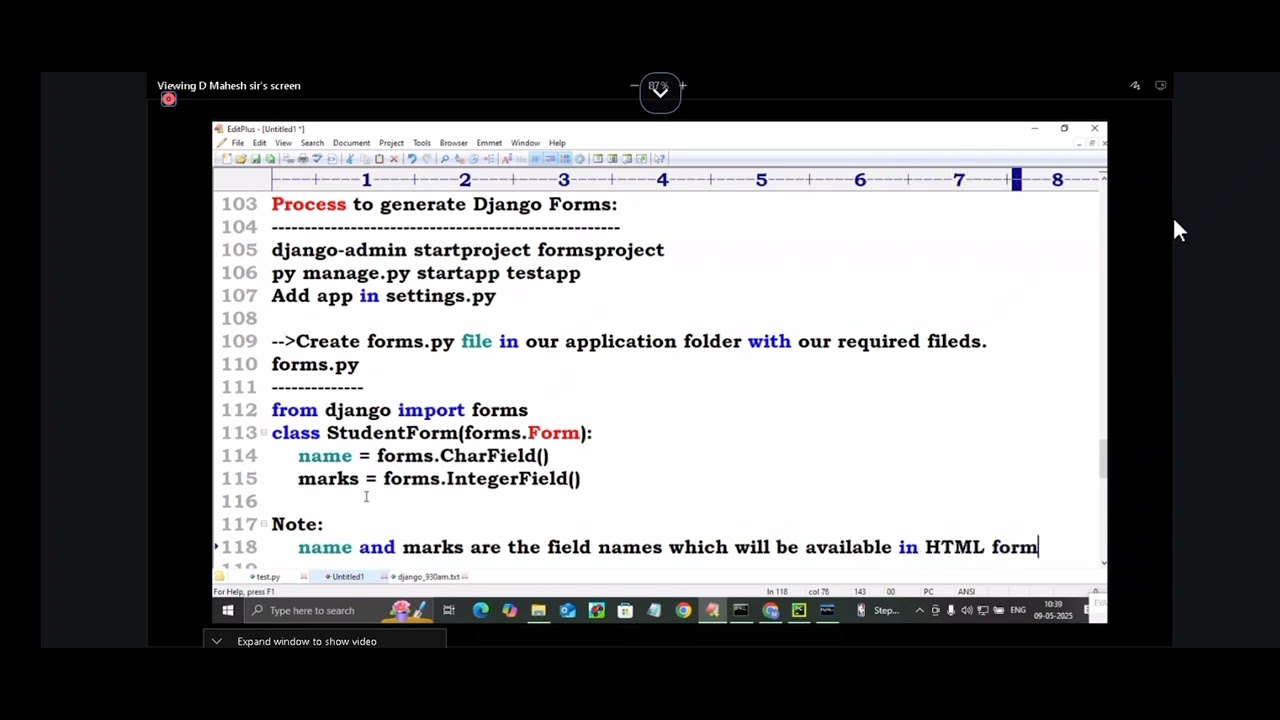
Task: Zoom out shared screen with minus button
Action: click(634, 86)
